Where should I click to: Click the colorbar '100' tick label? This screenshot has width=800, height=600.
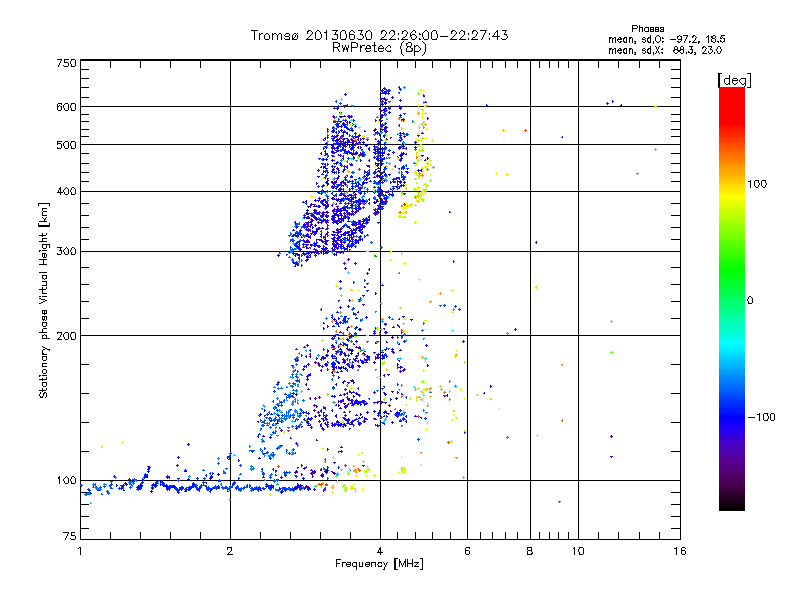pyautogui.click(x=757, y=184)
